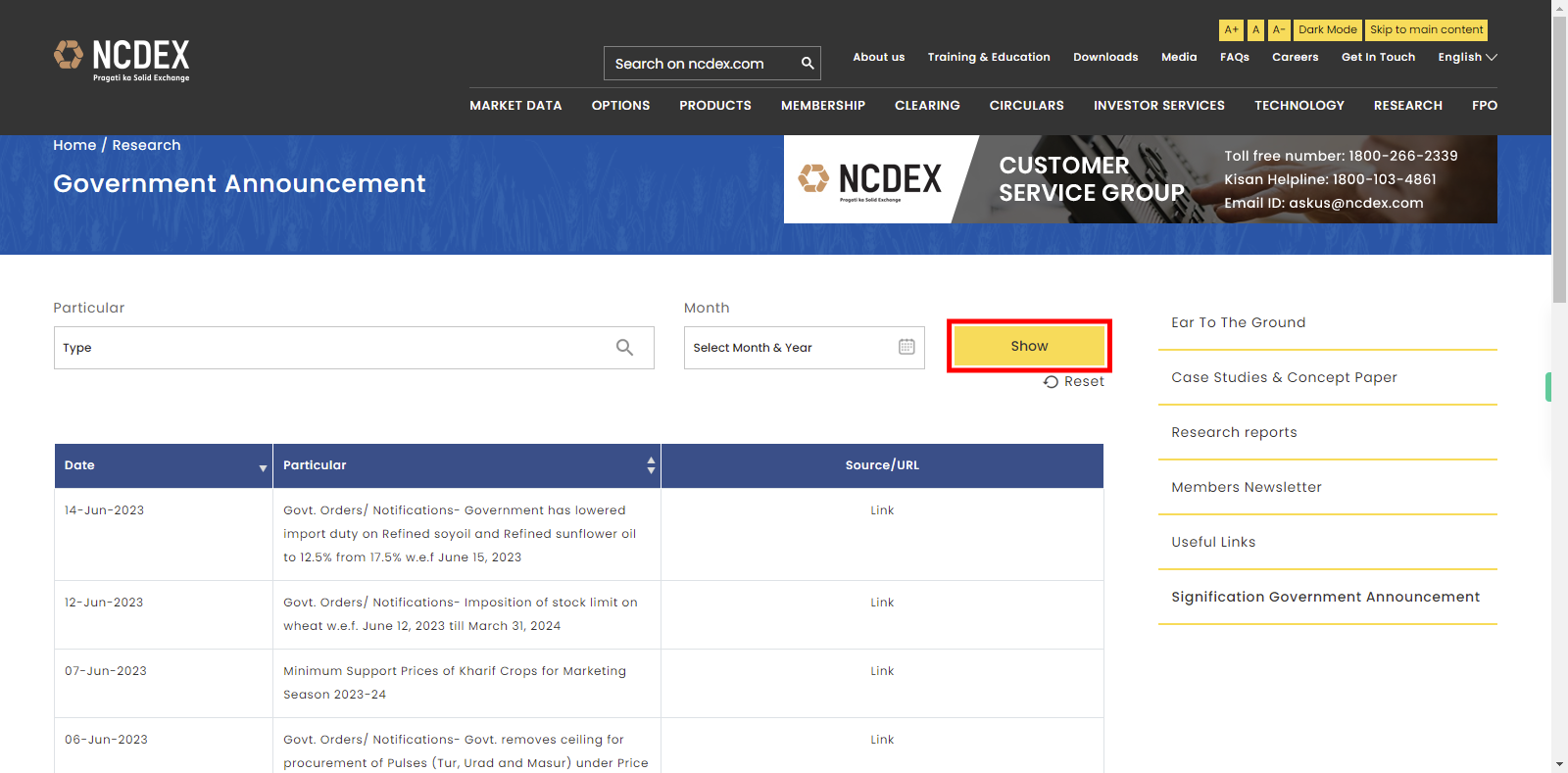Open Training & Education link
This screenshot has width=1568, height=773.
pos(989,57)
